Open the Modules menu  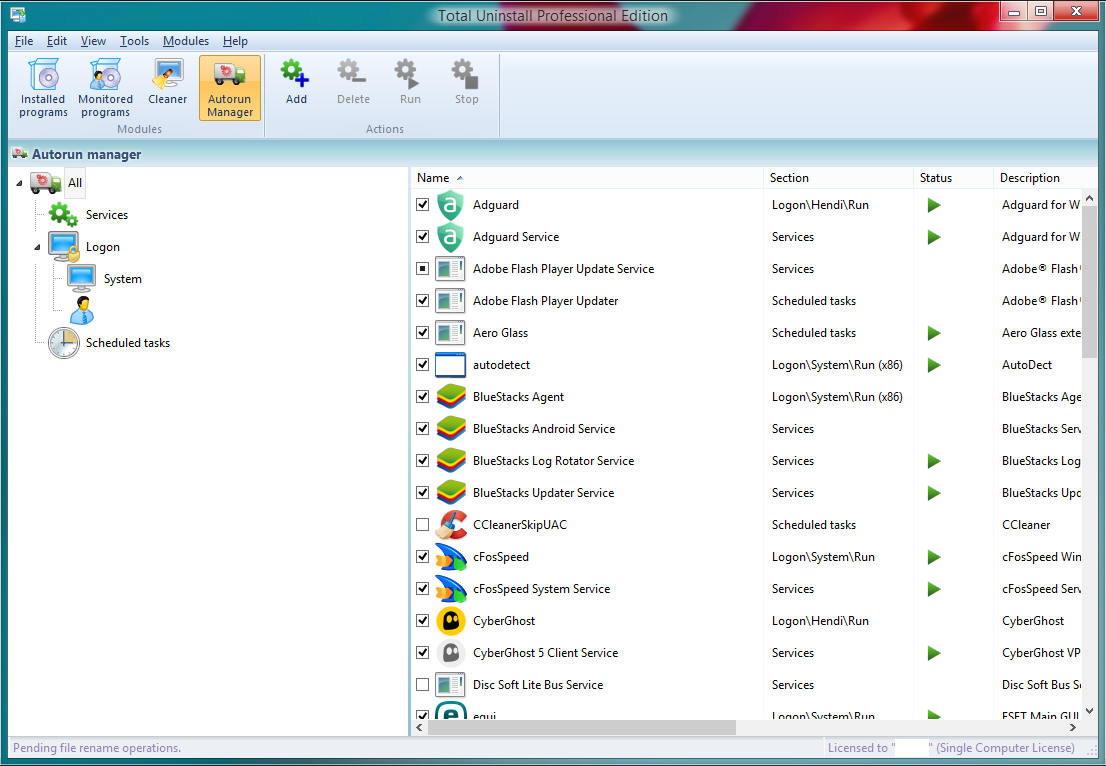[186, 41]
